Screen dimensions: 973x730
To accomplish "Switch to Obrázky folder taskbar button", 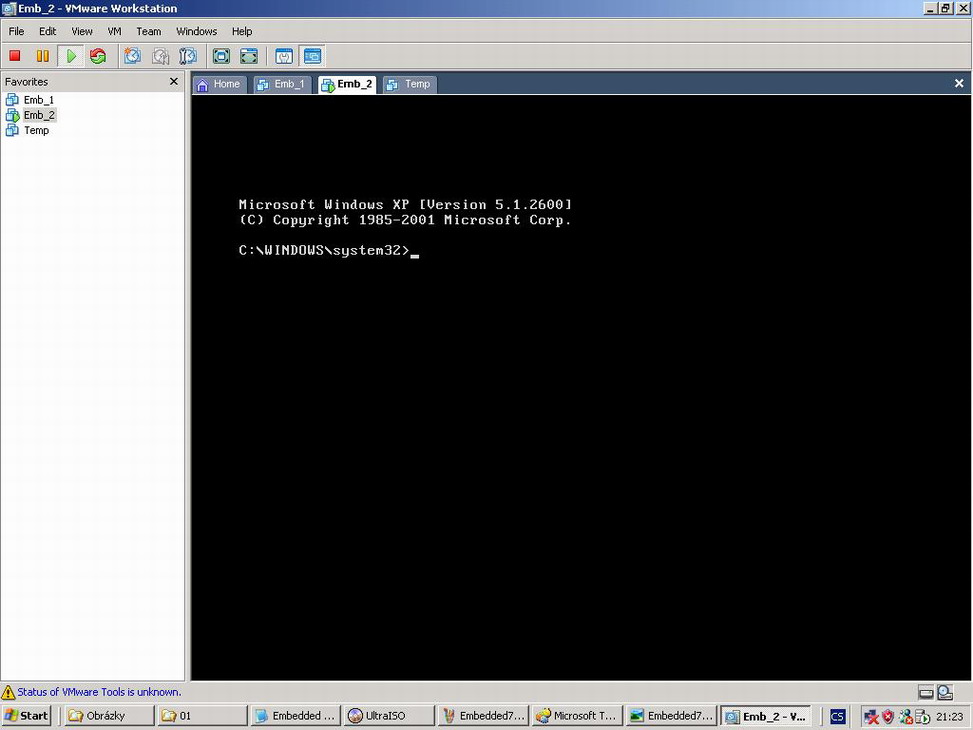I will [109, 716].
